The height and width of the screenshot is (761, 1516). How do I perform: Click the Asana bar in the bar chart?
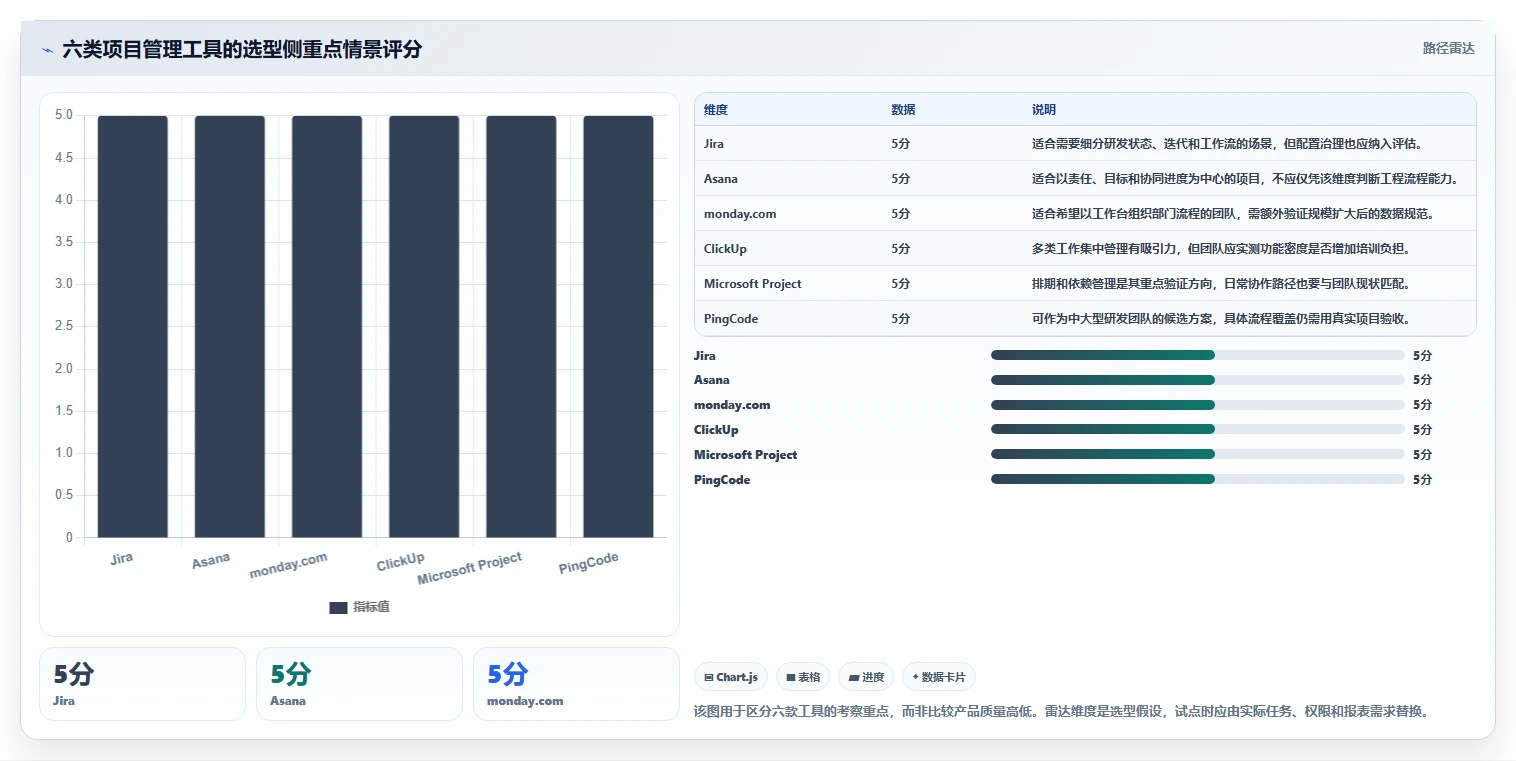(229, 327)
